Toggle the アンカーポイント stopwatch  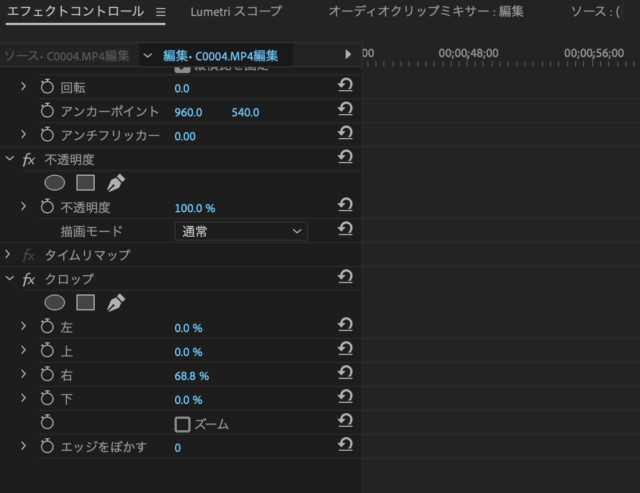pos(47,111)
